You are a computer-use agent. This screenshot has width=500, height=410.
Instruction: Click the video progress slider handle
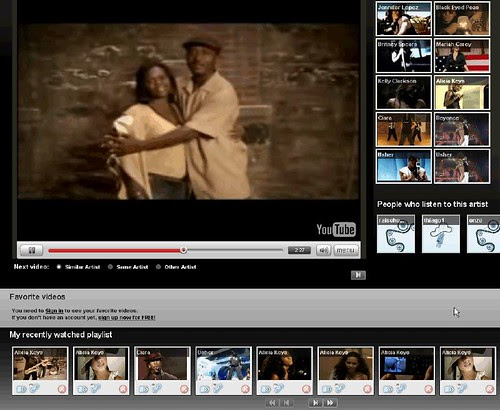[183, 250]
